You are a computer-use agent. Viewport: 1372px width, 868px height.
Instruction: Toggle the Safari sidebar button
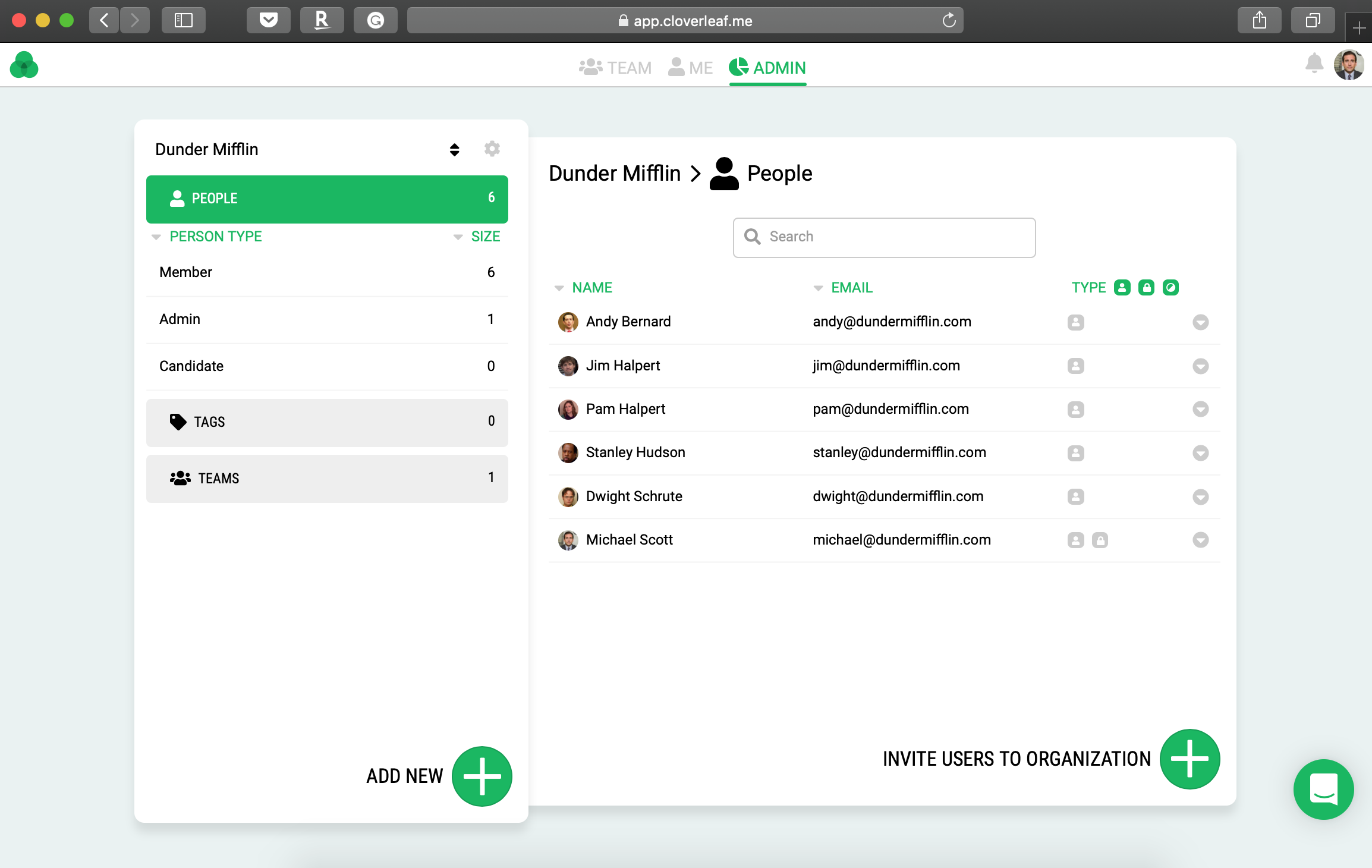pos(184,20)
